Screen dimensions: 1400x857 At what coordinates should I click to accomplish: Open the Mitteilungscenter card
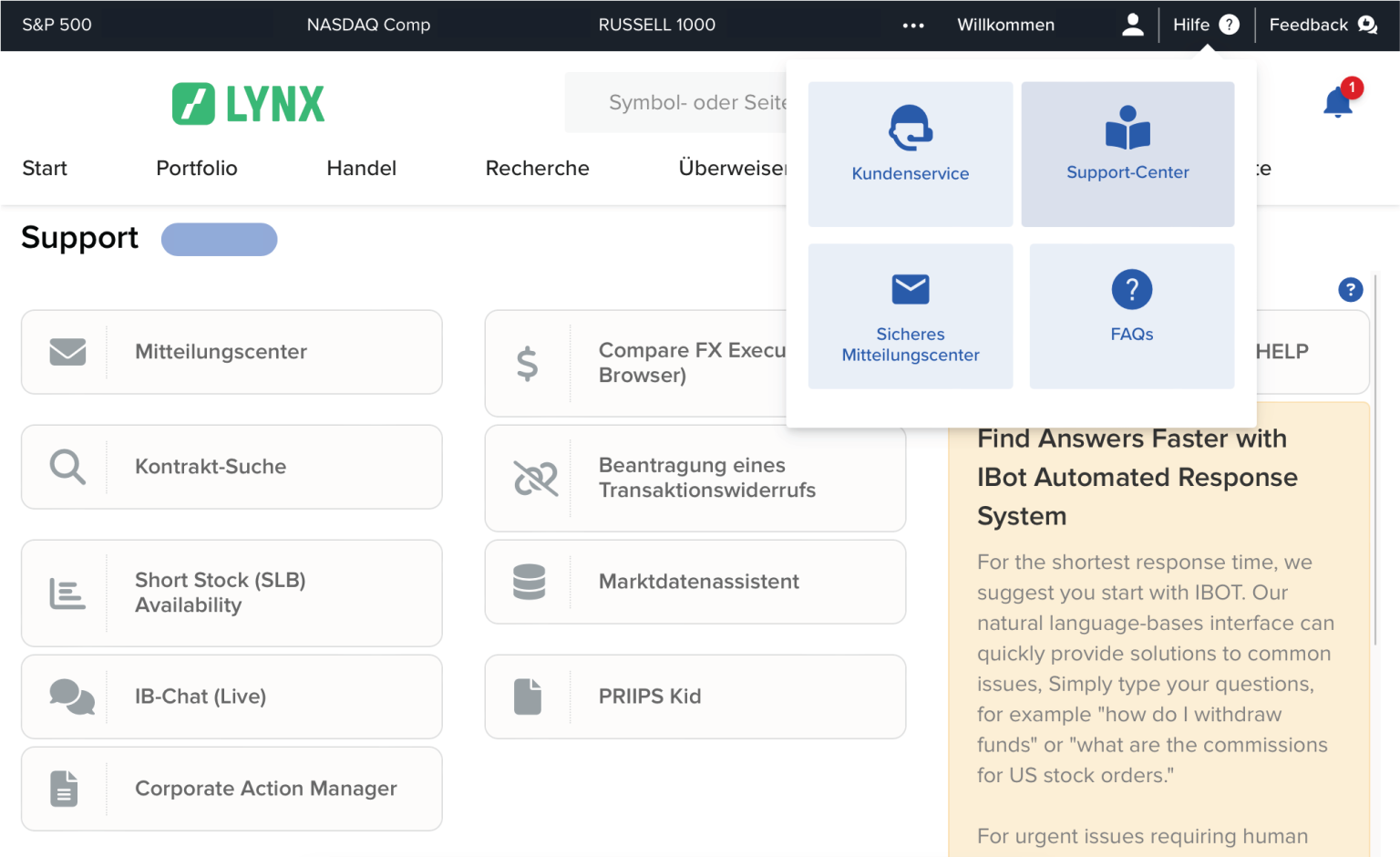pyautogui.click(x=232, y=352)
